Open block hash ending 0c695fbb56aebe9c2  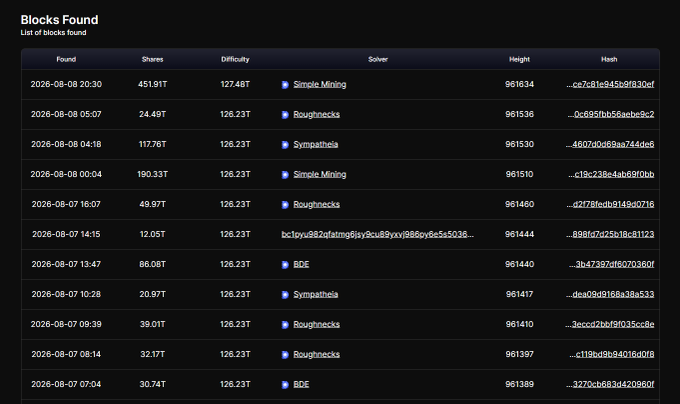point(611,114)
